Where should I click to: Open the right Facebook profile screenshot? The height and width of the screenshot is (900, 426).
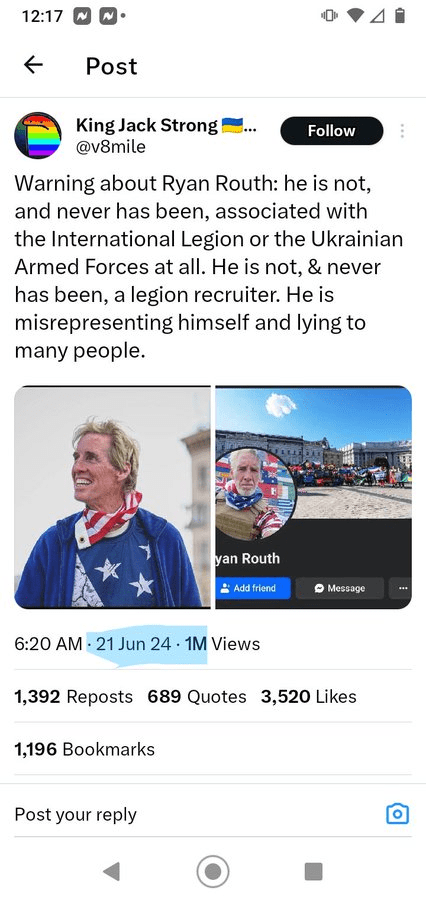point(313,497)
